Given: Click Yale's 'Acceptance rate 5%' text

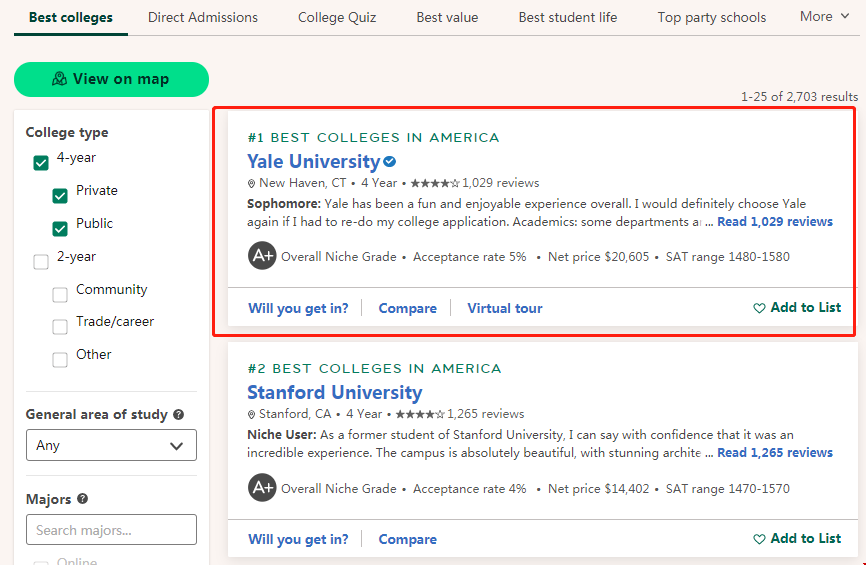Looking at the screenshot, I should tap(469, 257).
